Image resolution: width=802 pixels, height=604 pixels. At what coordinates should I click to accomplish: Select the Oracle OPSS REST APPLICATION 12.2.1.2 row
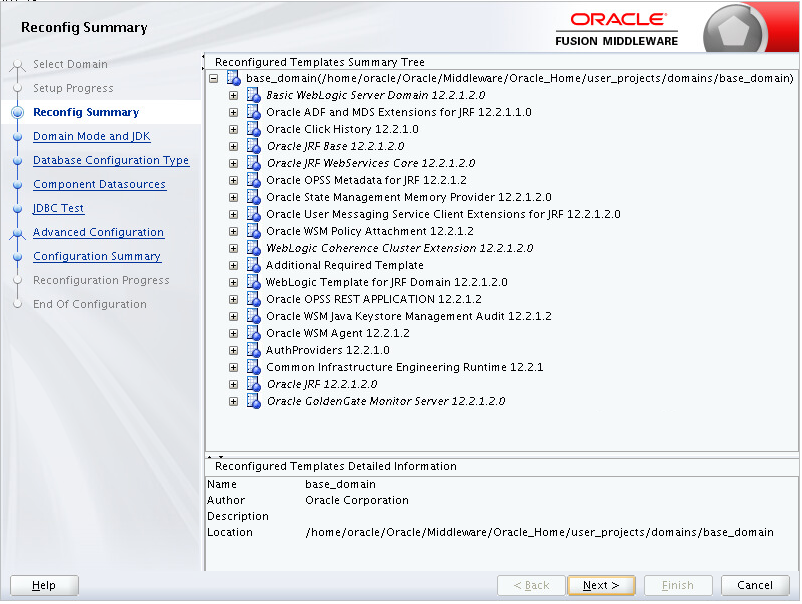(374, 299)
